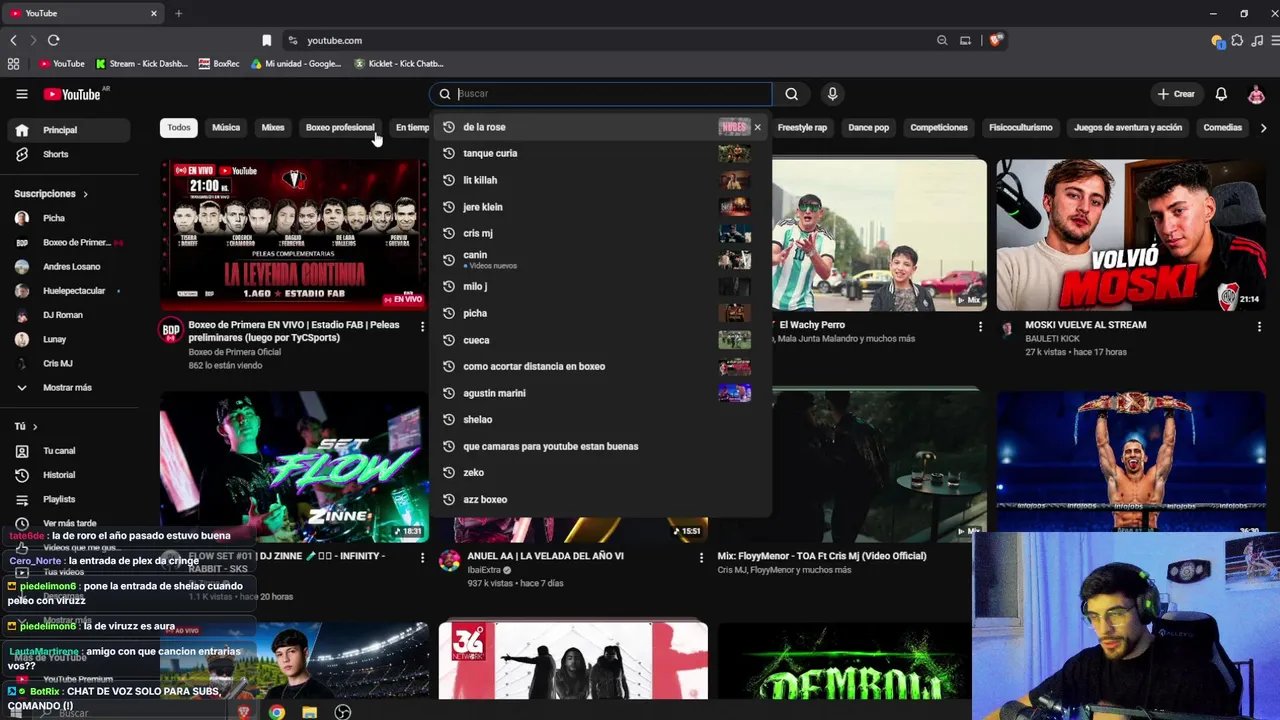Open the Kicklet - Kick Chatbot bookmark
Viewport: 1280px width, 720px height.
tap(398, 63)
